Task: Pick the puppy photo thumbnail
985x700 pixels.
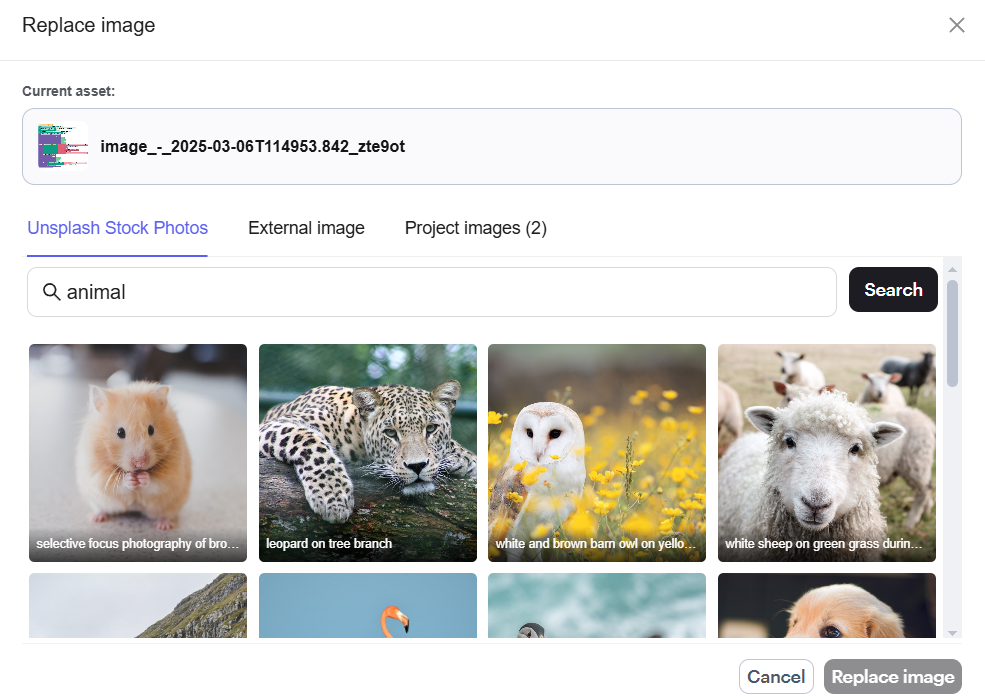Action: coord(827,605)
